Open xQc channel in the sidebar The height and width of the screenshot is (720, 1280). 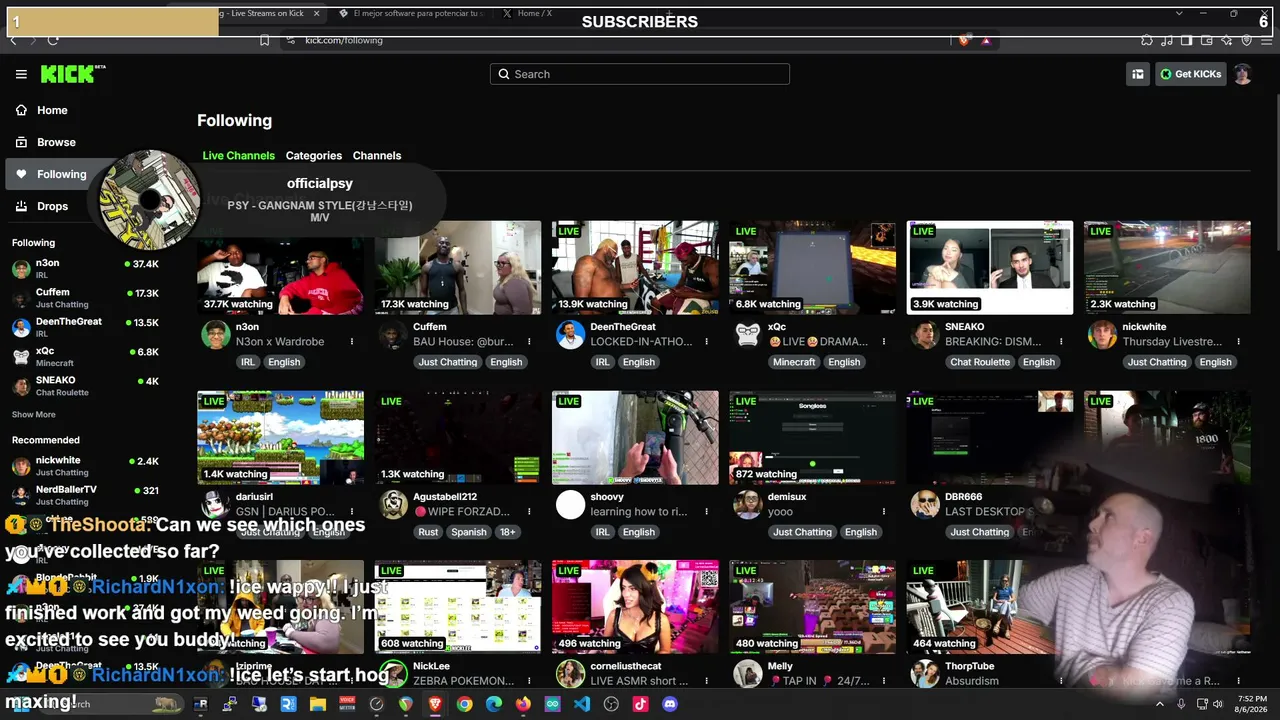[x=85, y=357]
